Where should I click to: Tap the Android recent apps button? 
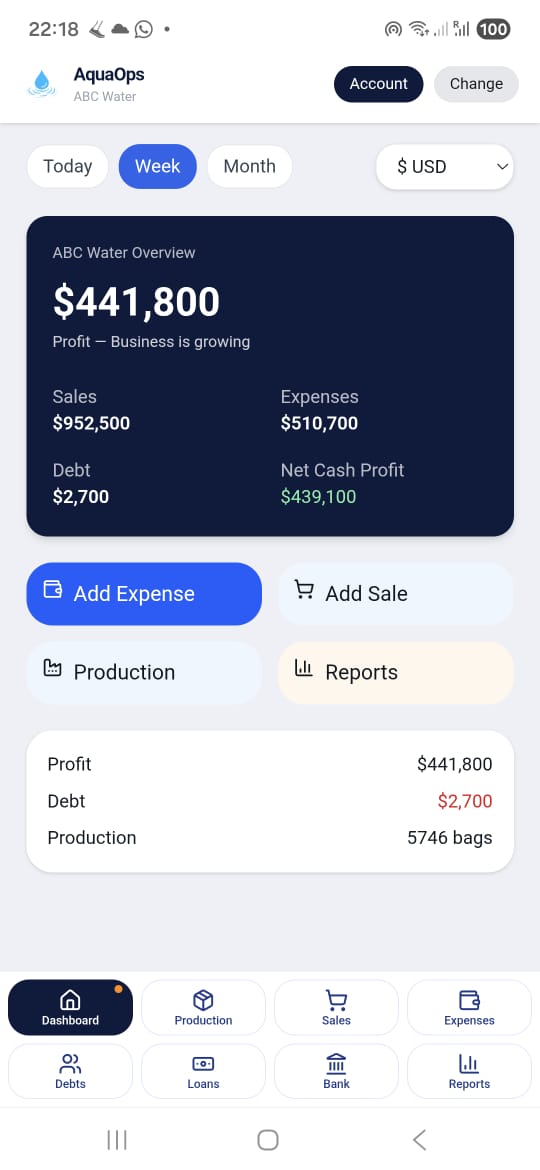click(x=117, y=1139)
